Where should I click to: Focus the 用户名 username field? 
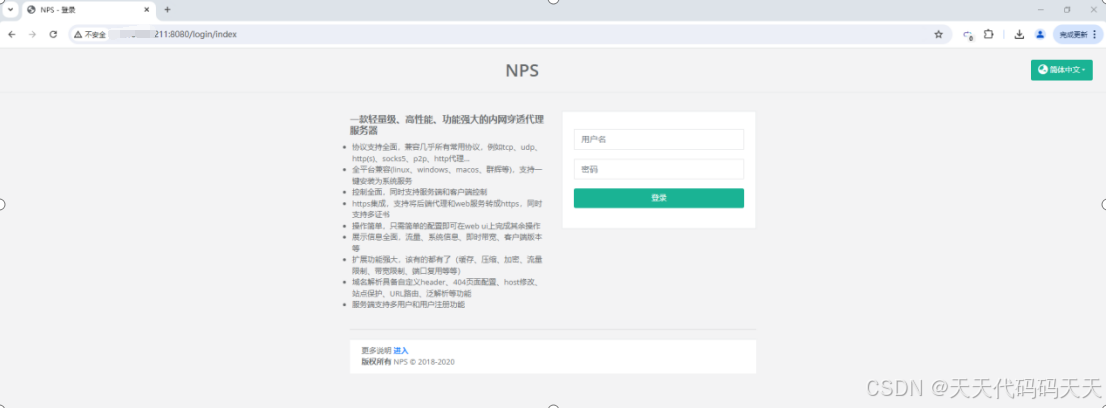[659, 140]
